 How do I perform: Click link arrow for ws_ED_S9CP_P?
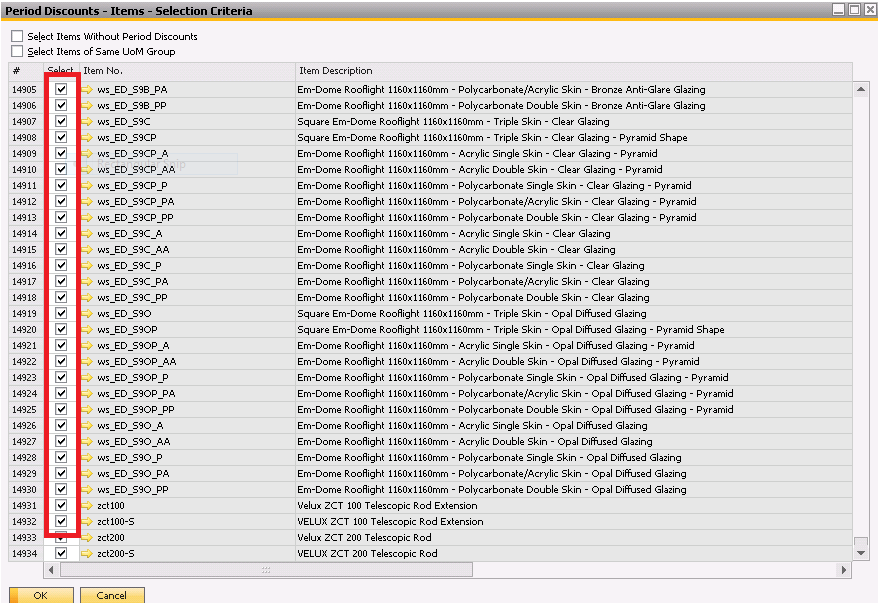pyautogui.click(x=87, y=185)
